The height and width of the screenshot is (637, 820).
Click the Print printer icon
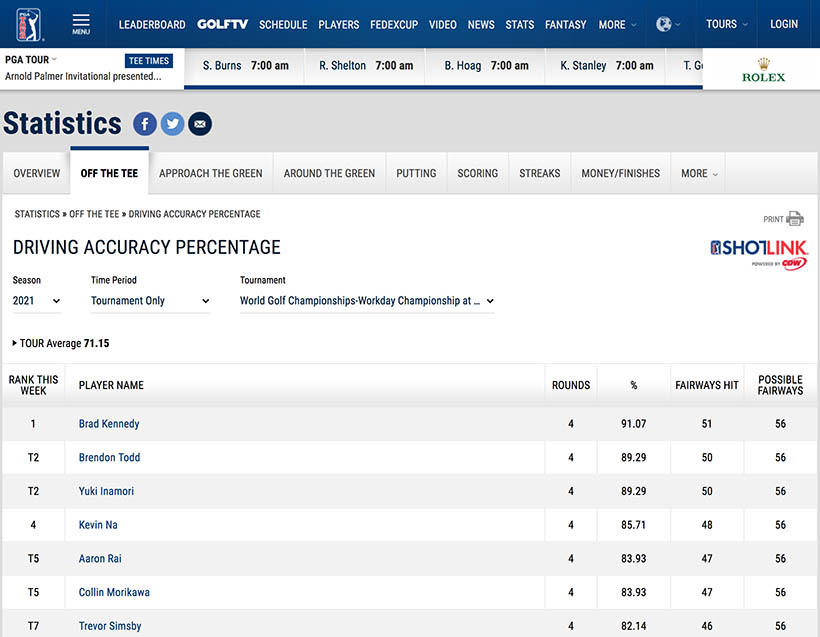(794, 219)
